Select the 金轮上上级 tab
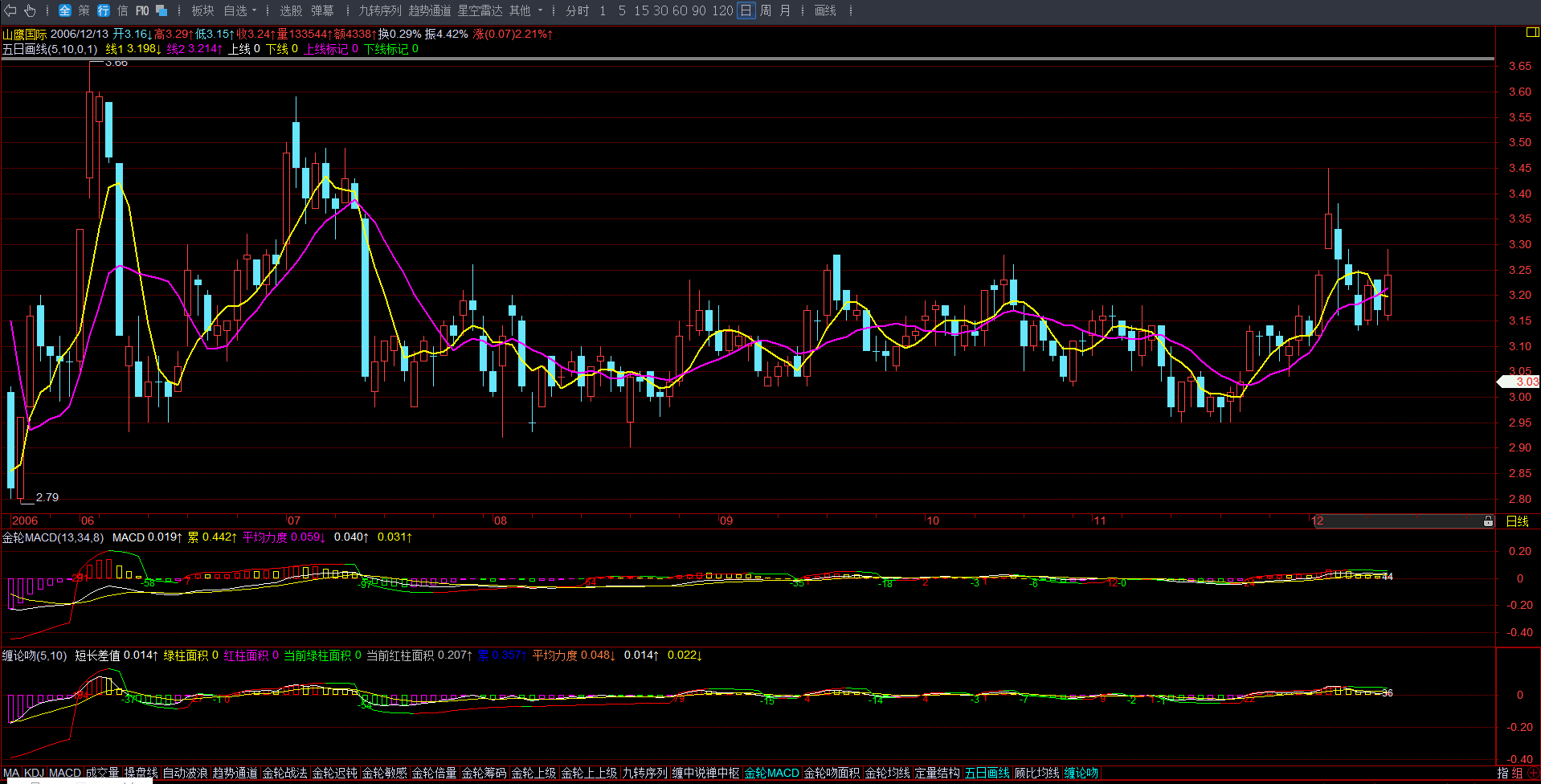This screenshot has height=784, width=1541. pyautogui.click(x=590, y=773)
